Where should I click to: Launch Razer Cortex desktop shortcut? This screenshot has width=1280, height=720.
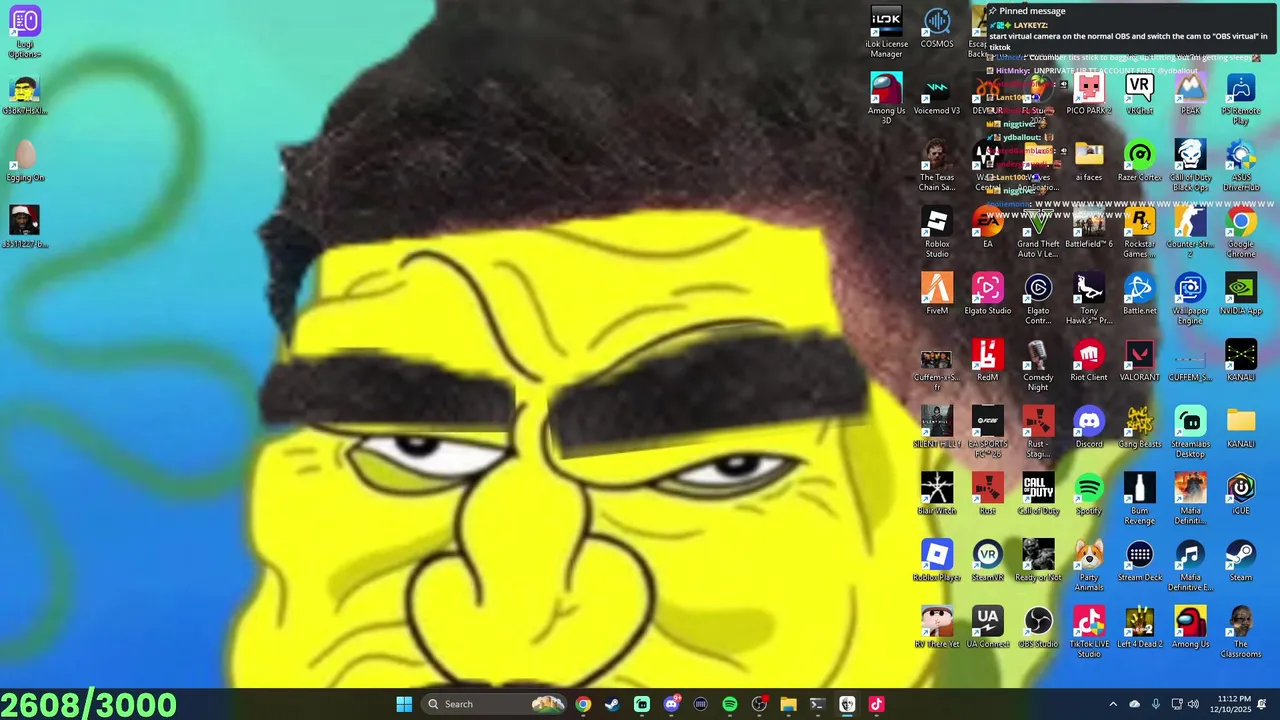pos(1139,161)
